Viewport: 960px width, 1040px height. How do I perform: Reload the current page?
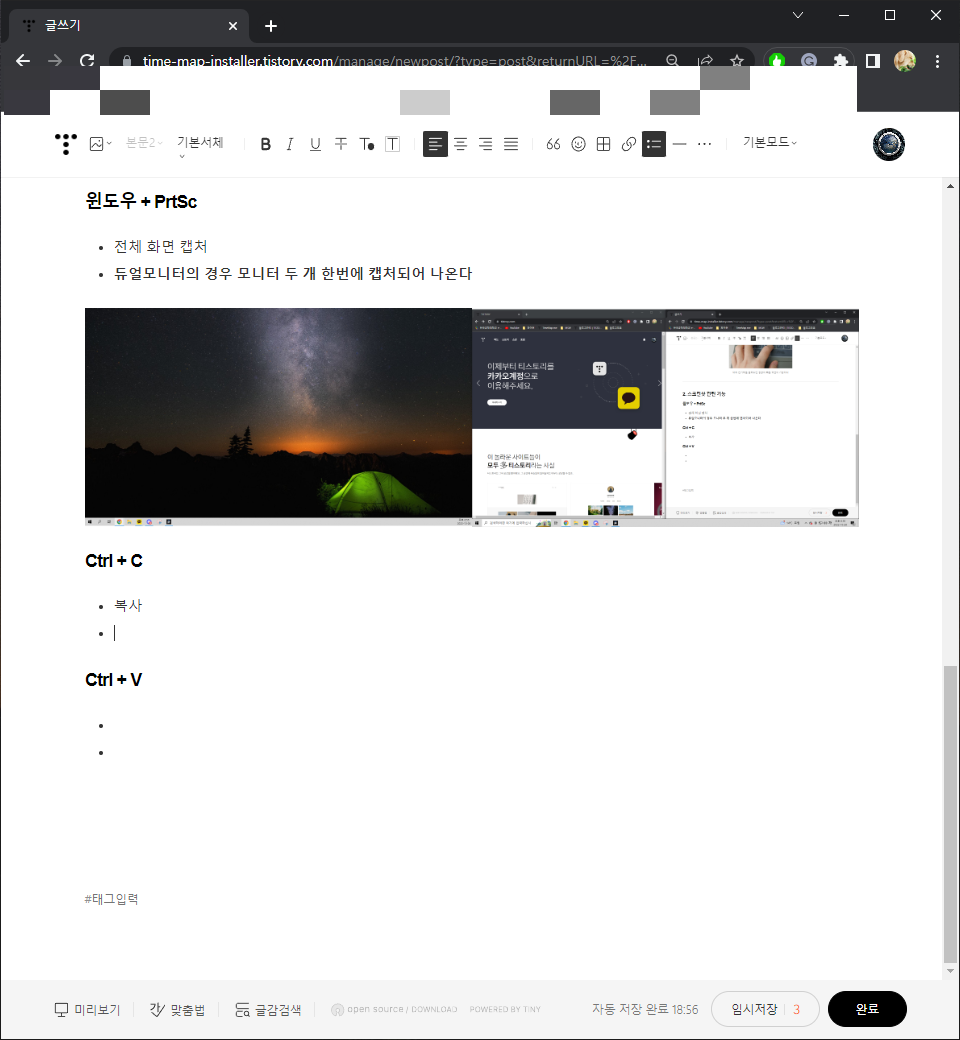tap(87, 60)
